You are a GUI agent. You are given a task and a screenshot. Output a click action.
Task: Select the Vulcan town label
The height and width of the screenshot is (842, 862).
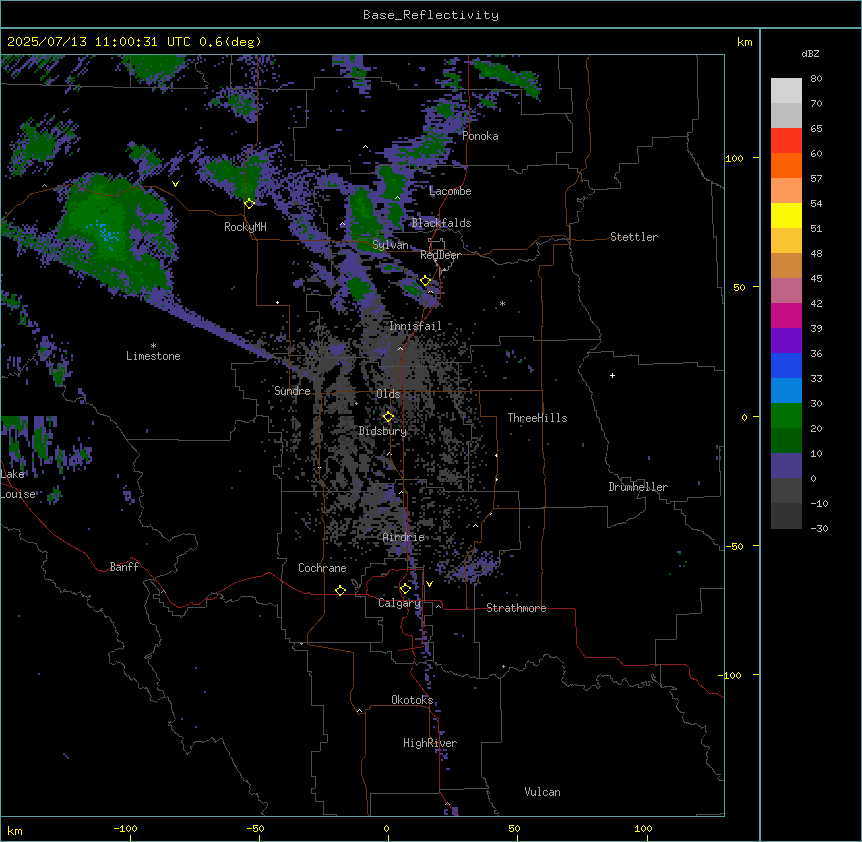click(x=542, y=792)
